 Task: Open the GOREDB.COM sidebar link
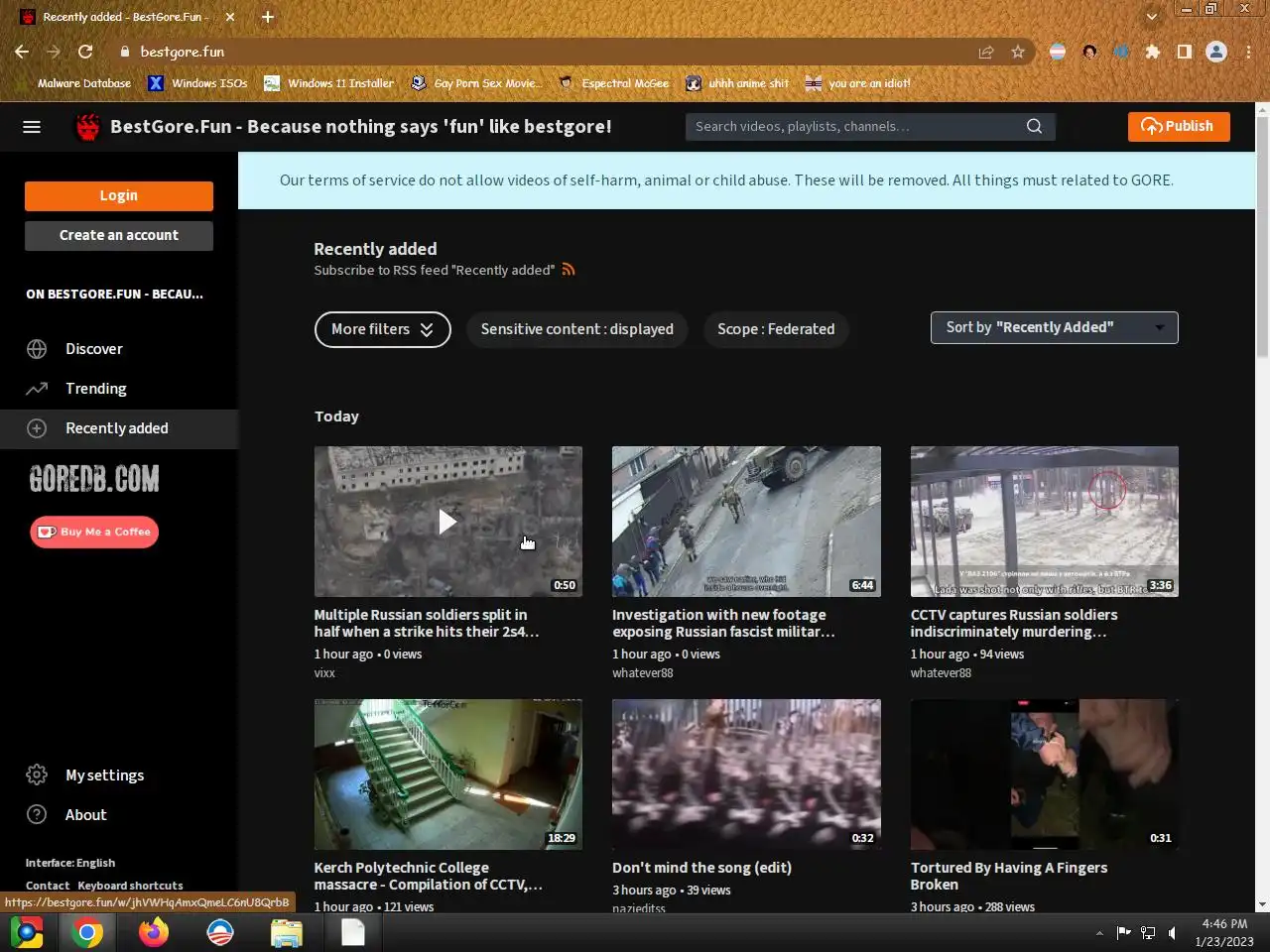pyautogui.click(x=94, y=479)
